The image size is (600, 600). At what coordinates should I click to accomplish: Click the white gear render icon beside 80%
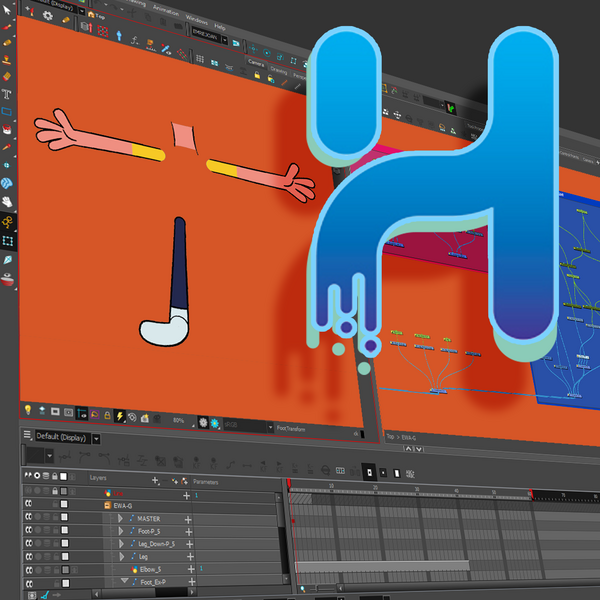203,422
